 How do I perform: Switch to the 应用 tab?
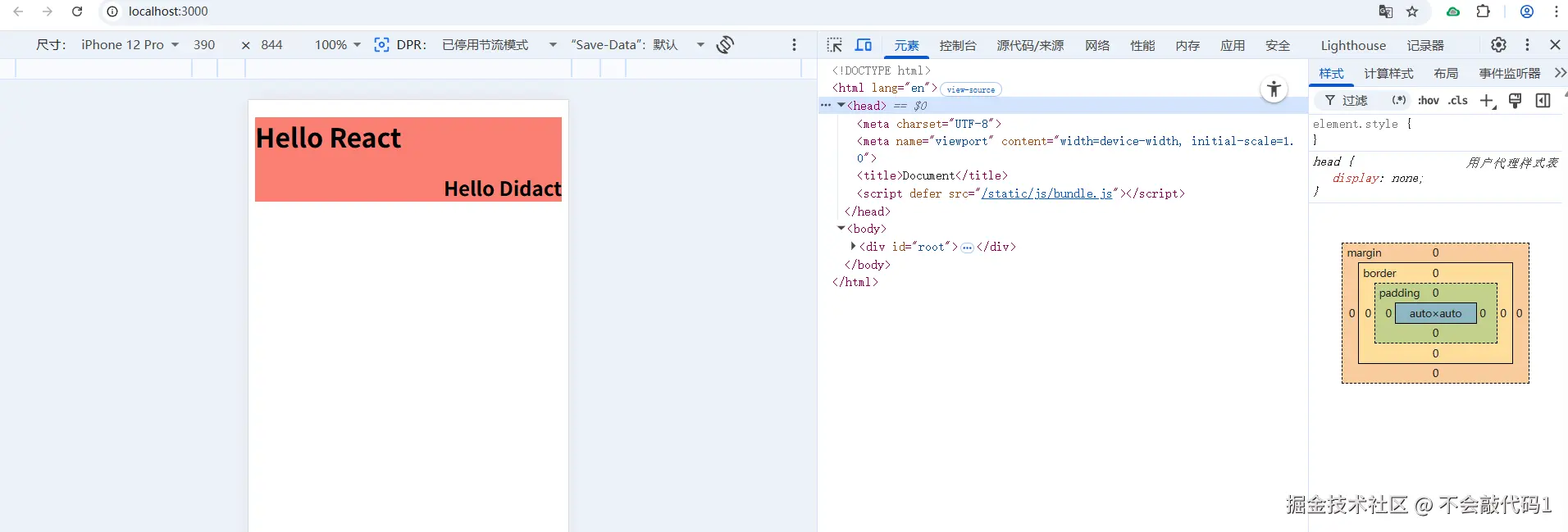(1233, 46)
